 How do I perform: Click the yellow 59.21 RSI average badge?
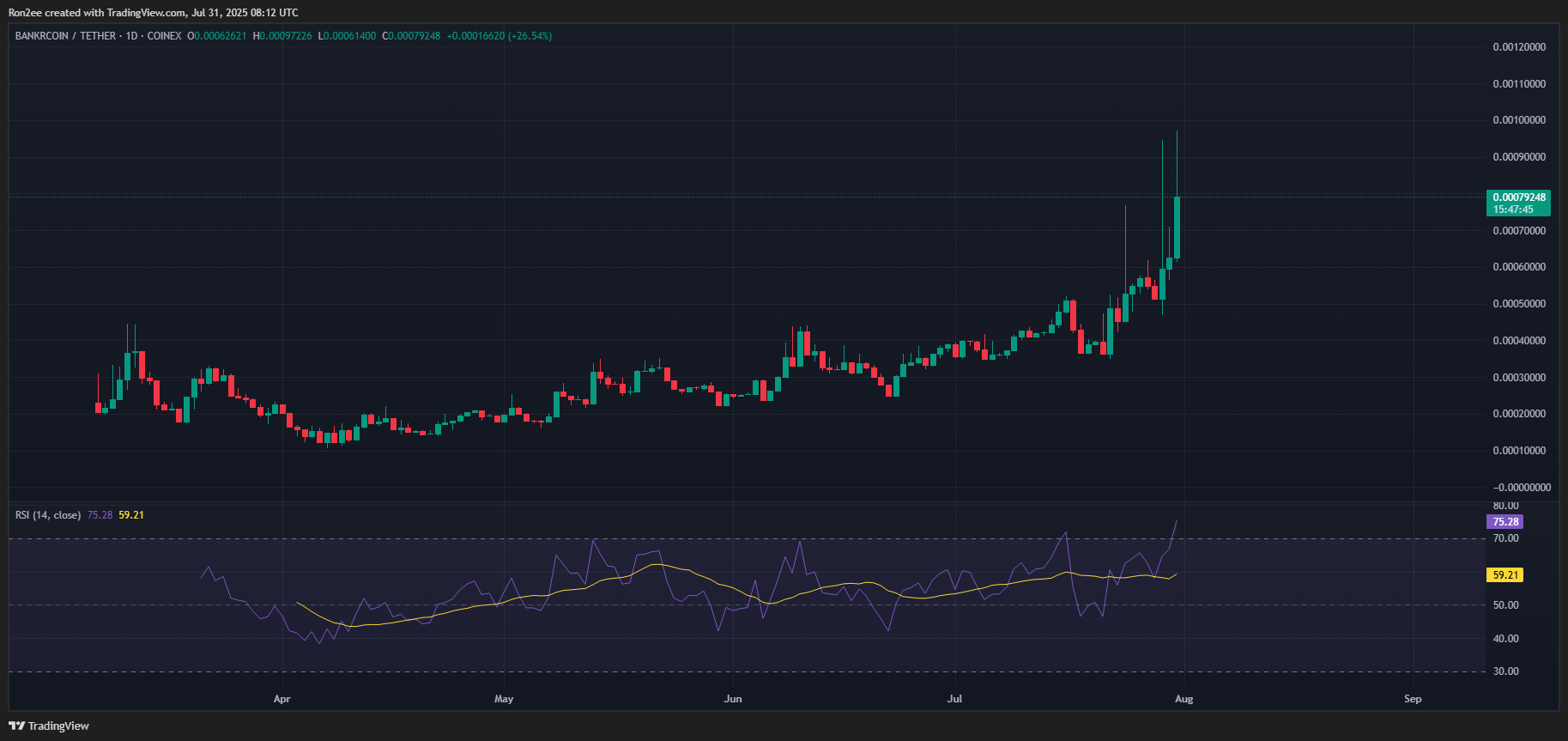(x=1504, y=575)
